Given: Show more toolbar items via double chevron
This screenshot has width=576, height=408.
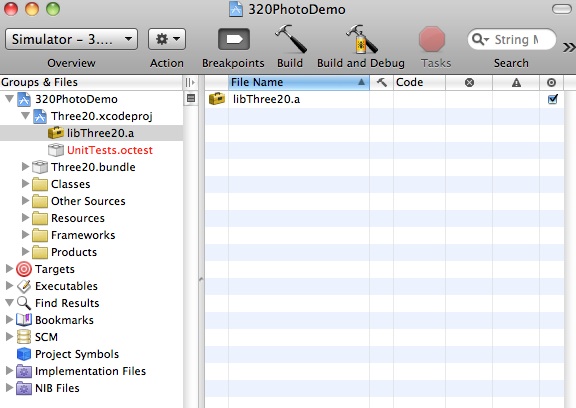Looking at the screenshot, I should tap(569, 47).
